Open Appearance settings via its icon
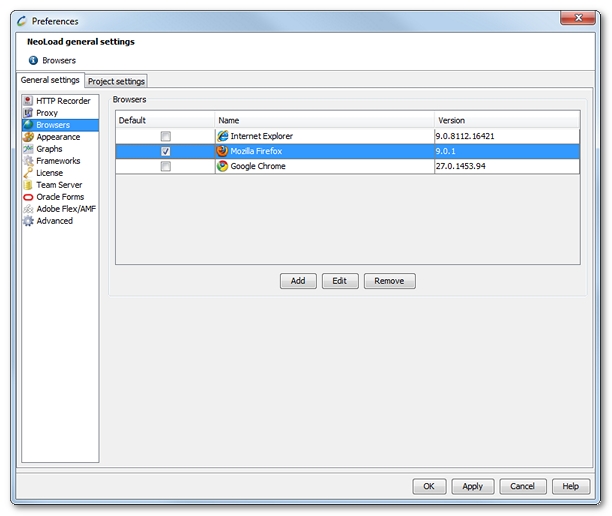This screenshot has width=612, height=516. (28, 137)
